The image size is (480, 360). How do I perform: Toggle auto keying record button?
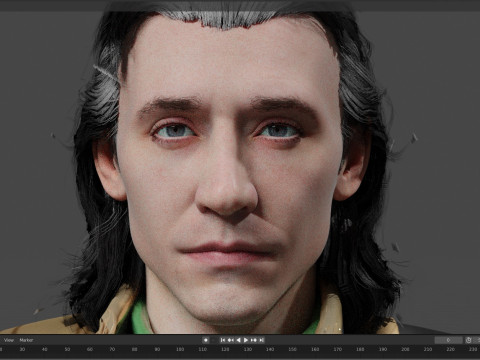pyautogui.click(x=206, y=340)
